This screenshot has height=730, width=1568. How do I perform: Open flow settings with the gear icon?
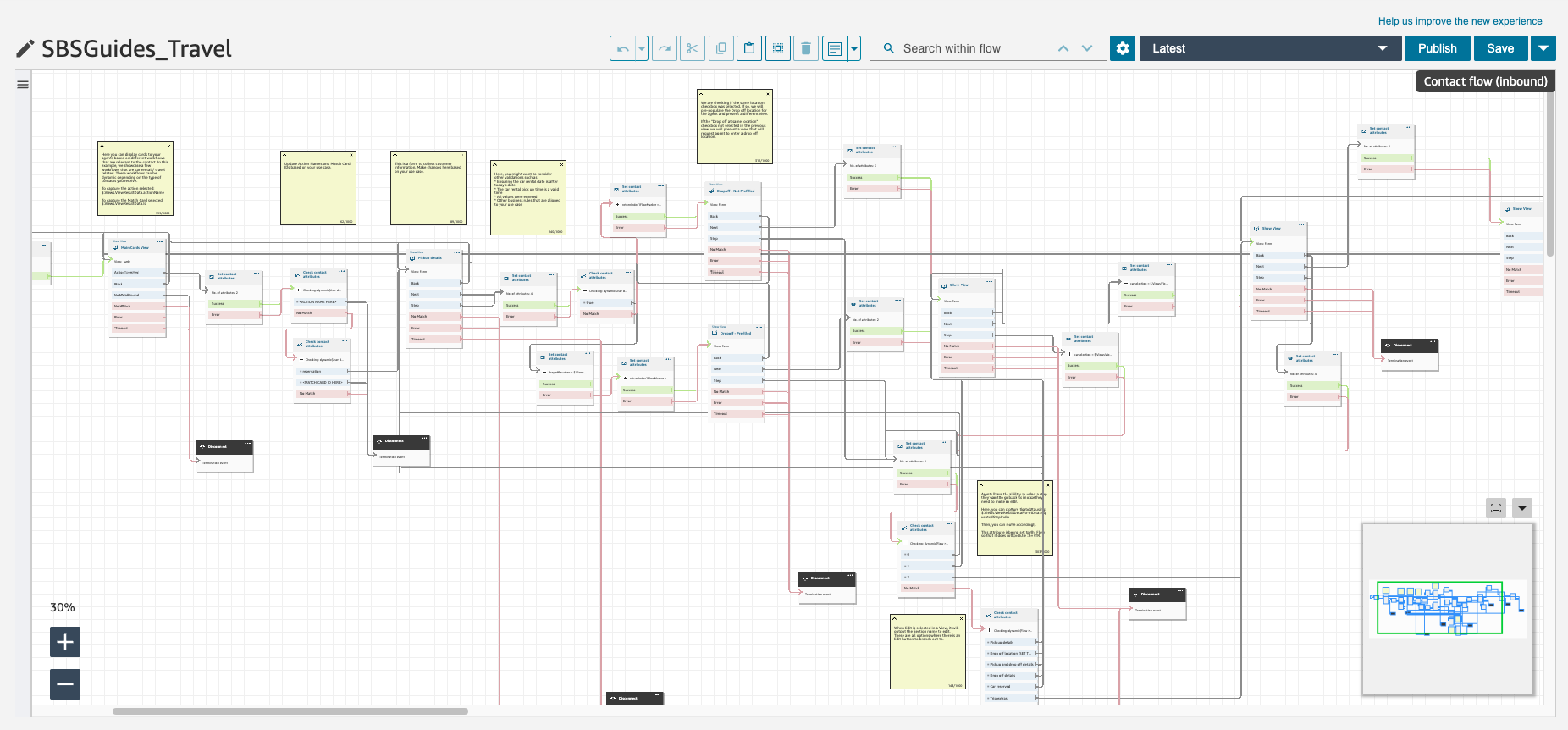pos(1123,48)
